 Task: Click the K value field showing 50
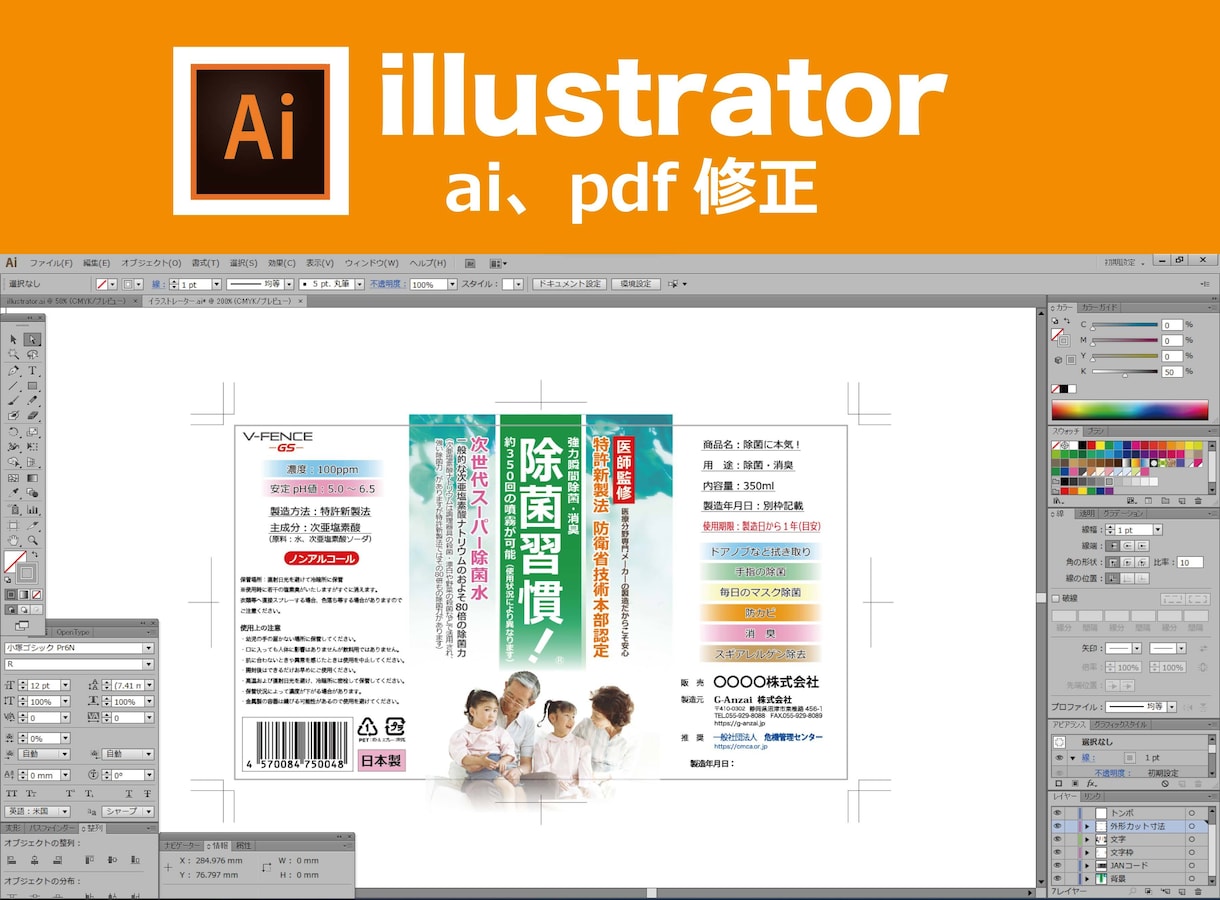(1172, 371)
